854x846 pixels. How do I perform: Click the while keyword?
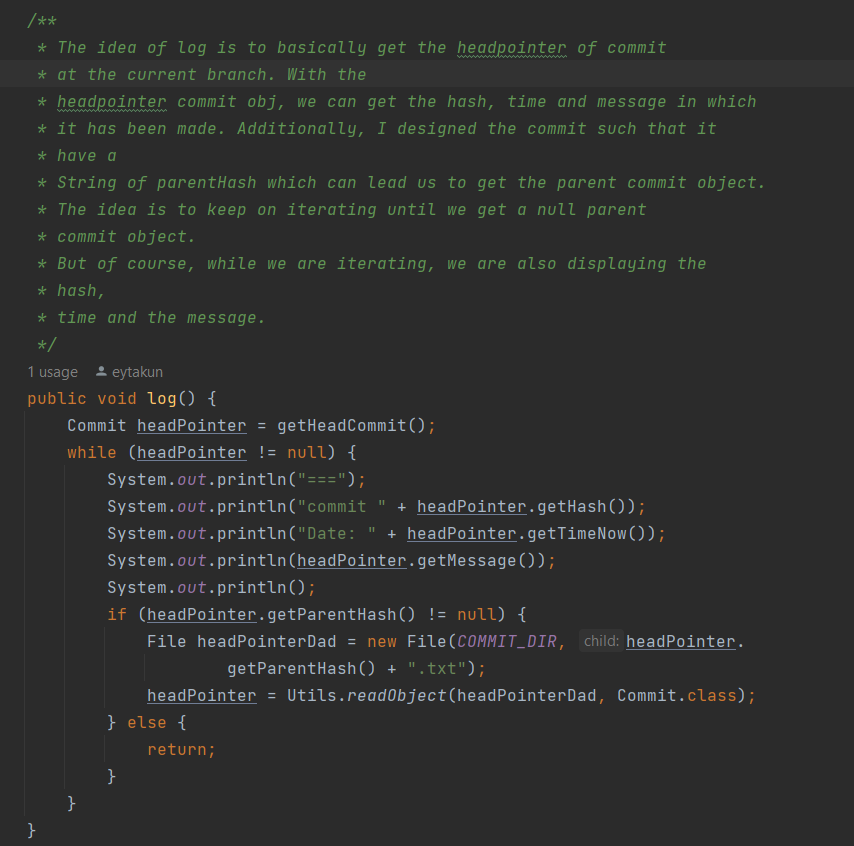(92, 452)
